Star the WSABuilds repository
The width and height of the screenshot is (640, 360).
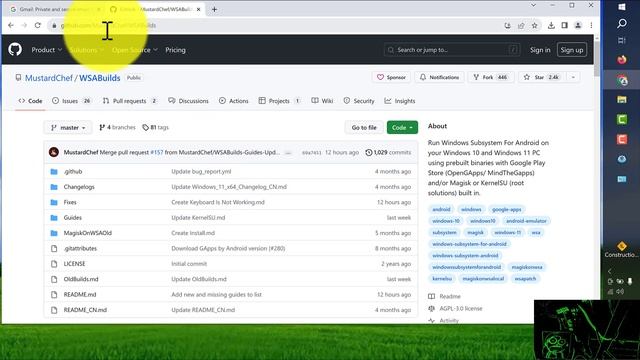(x=542, y=77)
